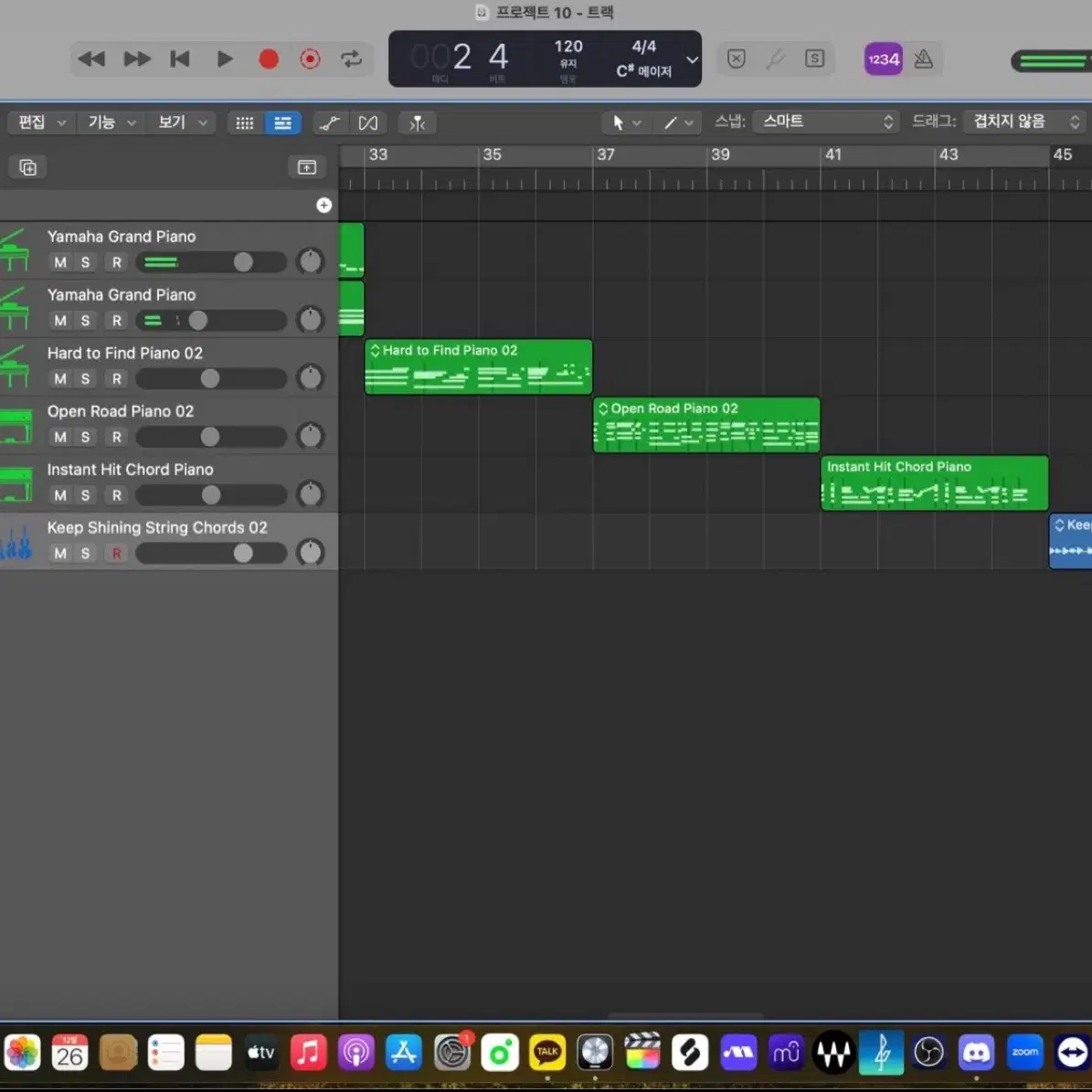
Task: Solo the Open Road Piano 02 track
Action: 85,438
